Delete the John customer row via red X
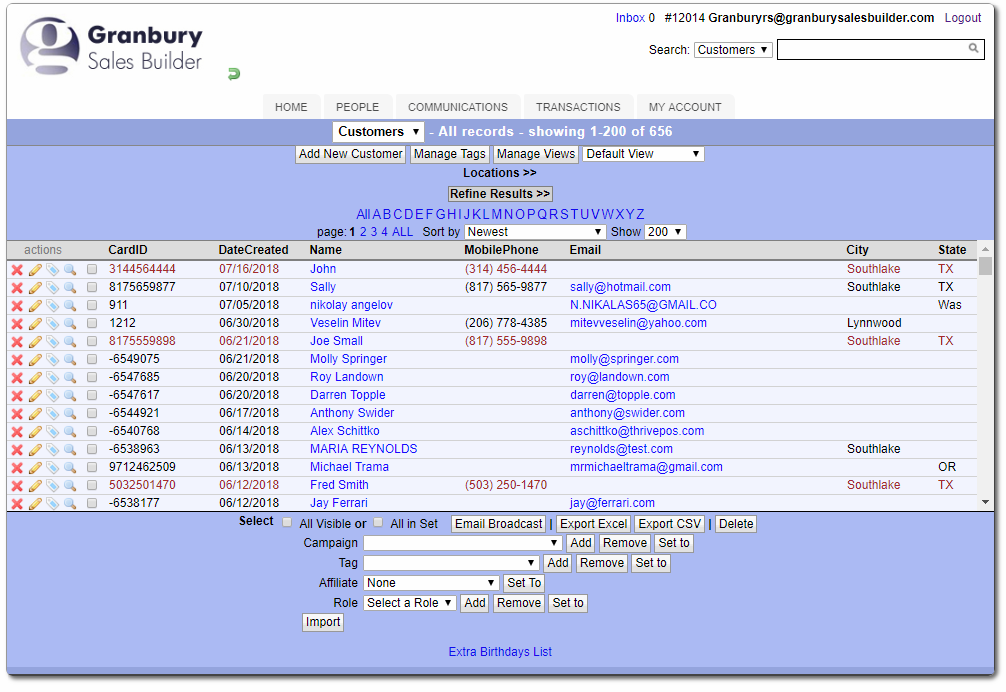 pos(17,269)
